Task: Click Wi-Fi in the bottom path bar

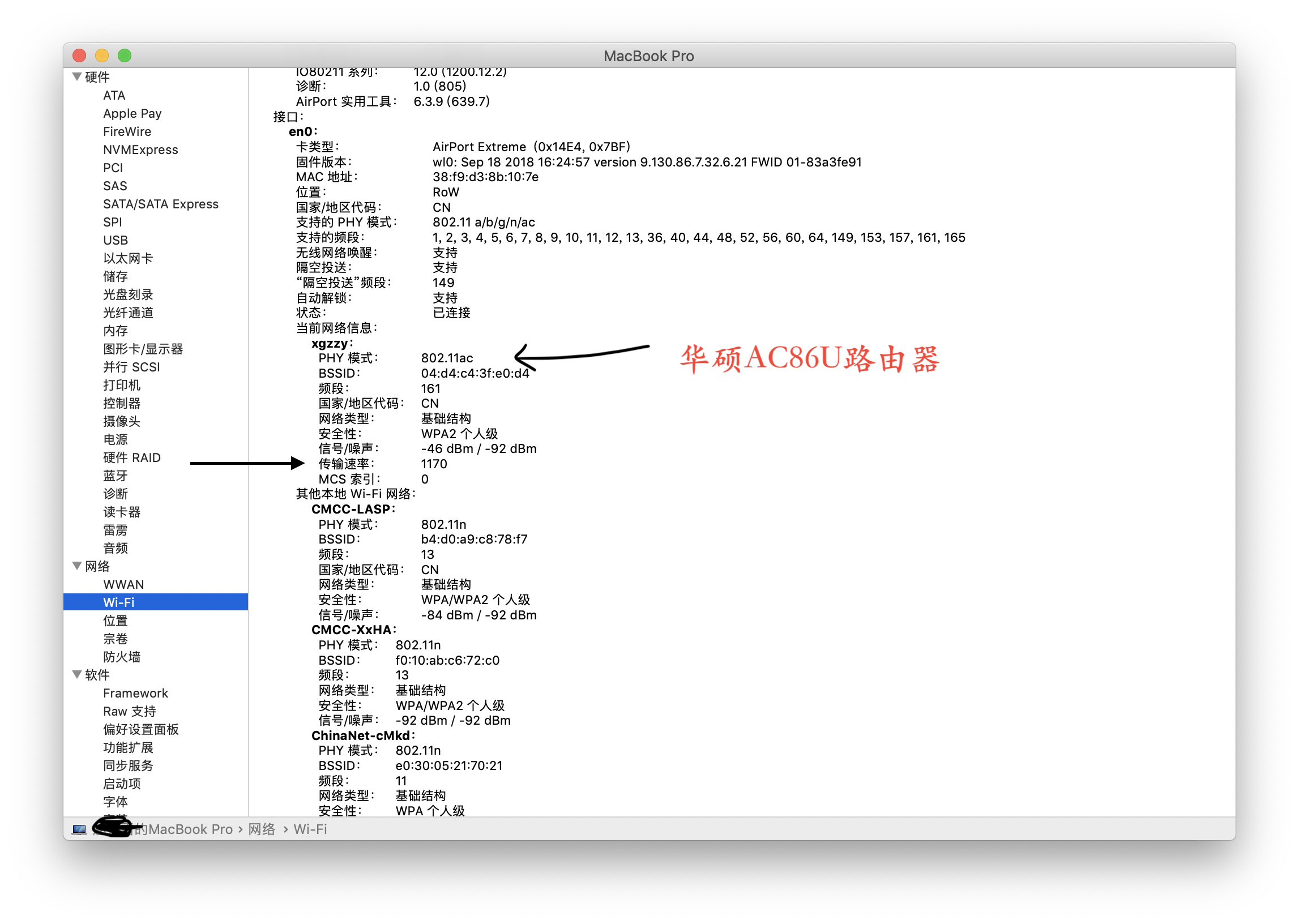Action: [x=310, y=829]
